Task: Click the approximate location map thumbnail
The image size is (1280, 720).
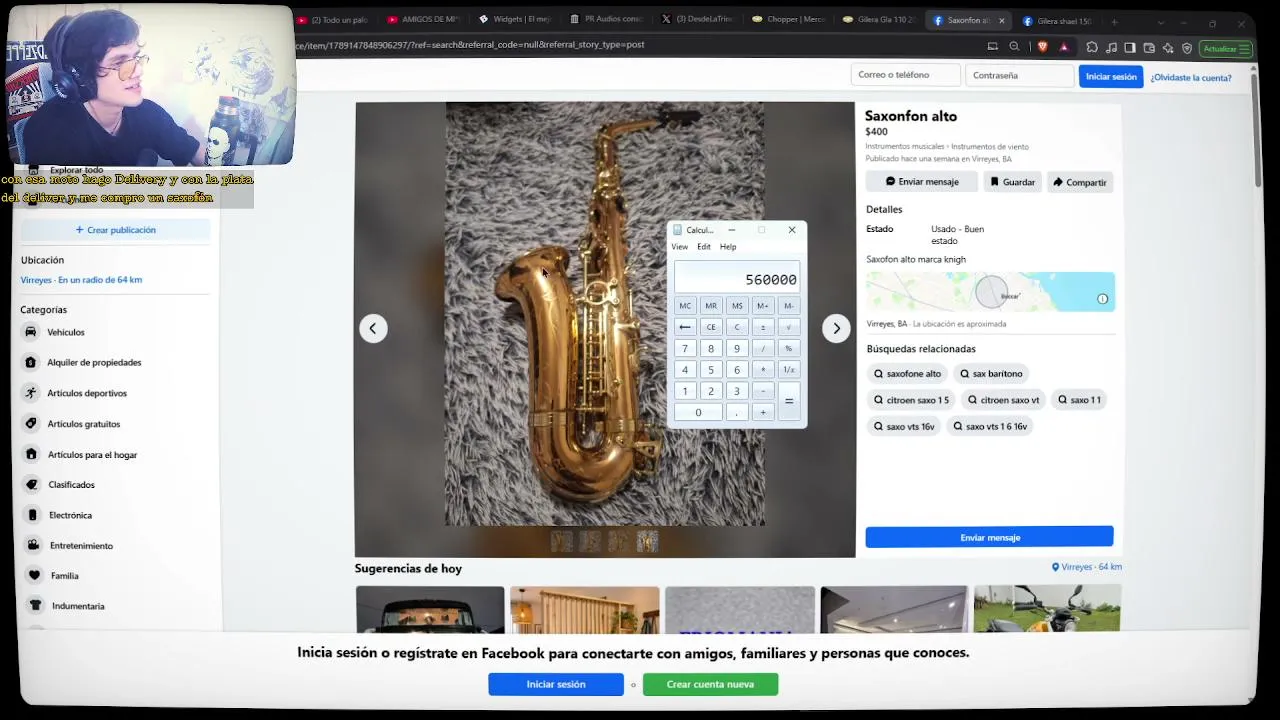Action: [990, 292]
